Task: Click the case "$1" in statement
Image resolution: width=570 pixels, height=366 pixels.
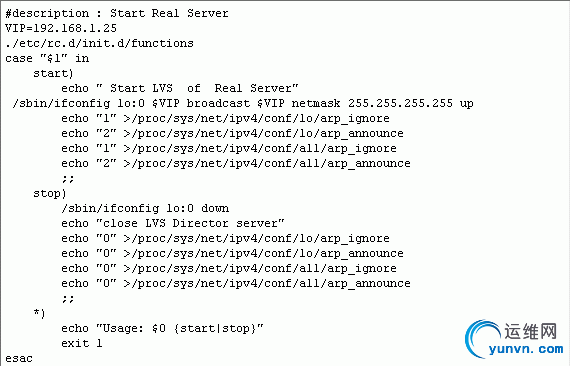Action: 47,59
